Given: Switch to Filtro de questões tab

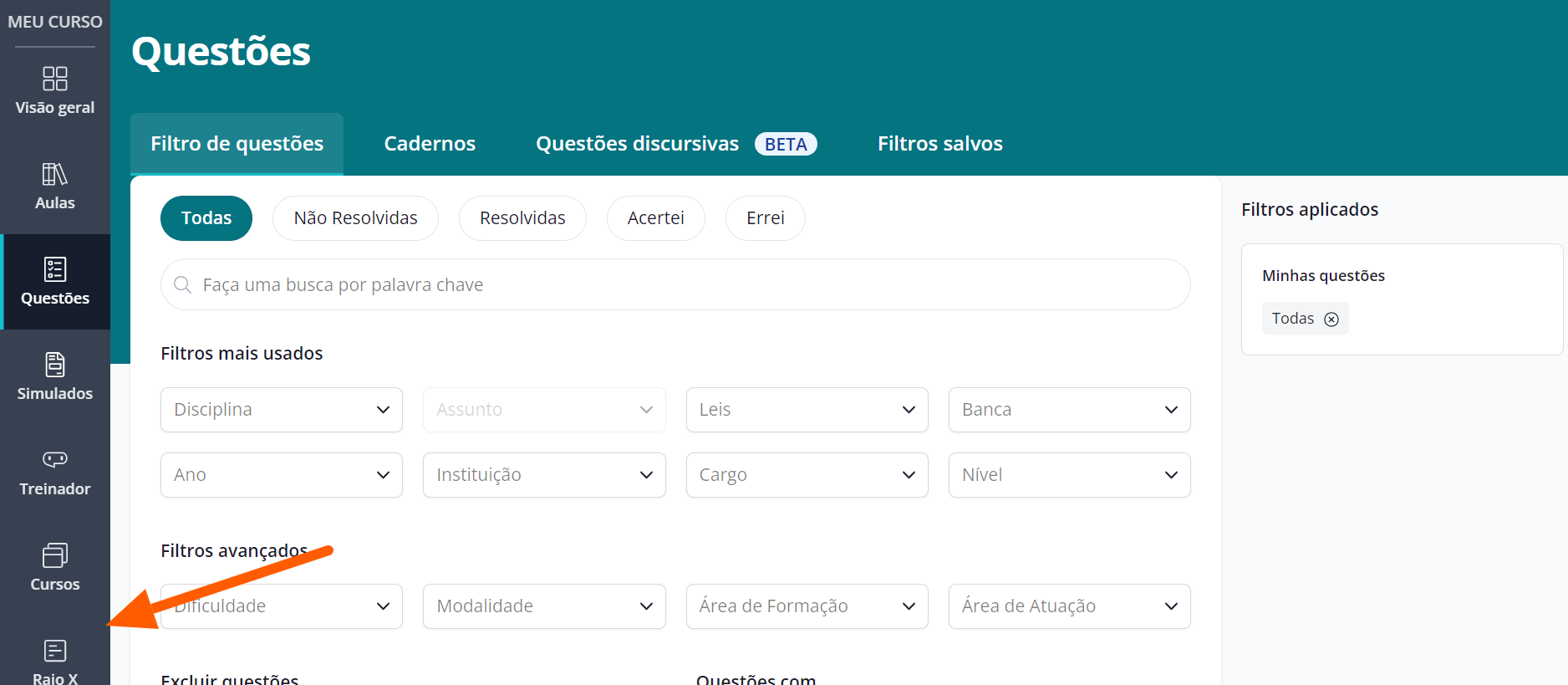Looking at the screenshot, I should coord(237,144).
